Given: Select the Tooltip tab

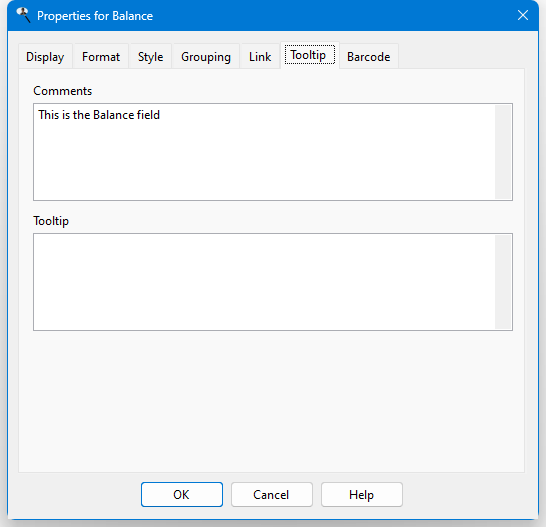Looking at the screenshot, I should coord(310,55).
